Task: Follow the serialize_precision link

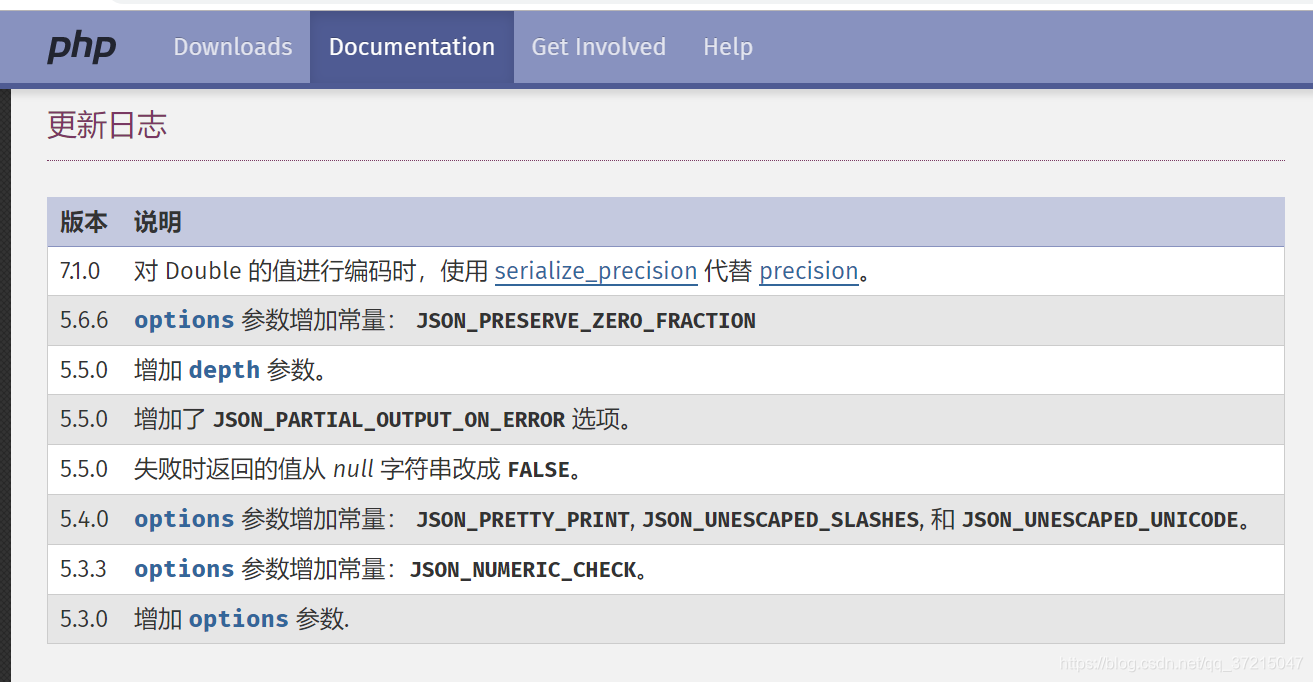Action: [596, 271]
